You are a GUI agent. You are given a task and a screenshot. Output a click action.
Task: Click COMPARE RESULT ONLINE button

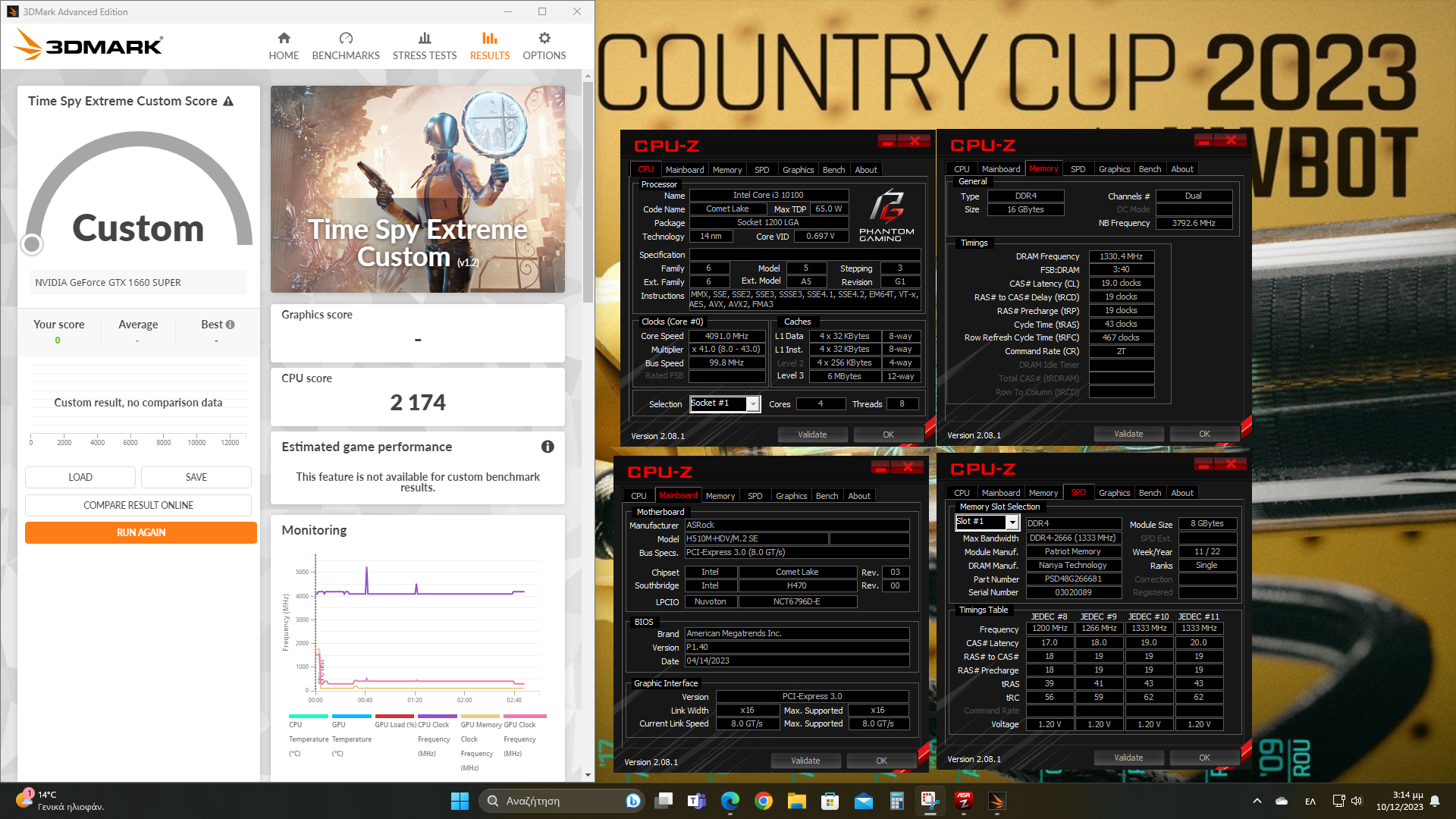click(138, 505)
